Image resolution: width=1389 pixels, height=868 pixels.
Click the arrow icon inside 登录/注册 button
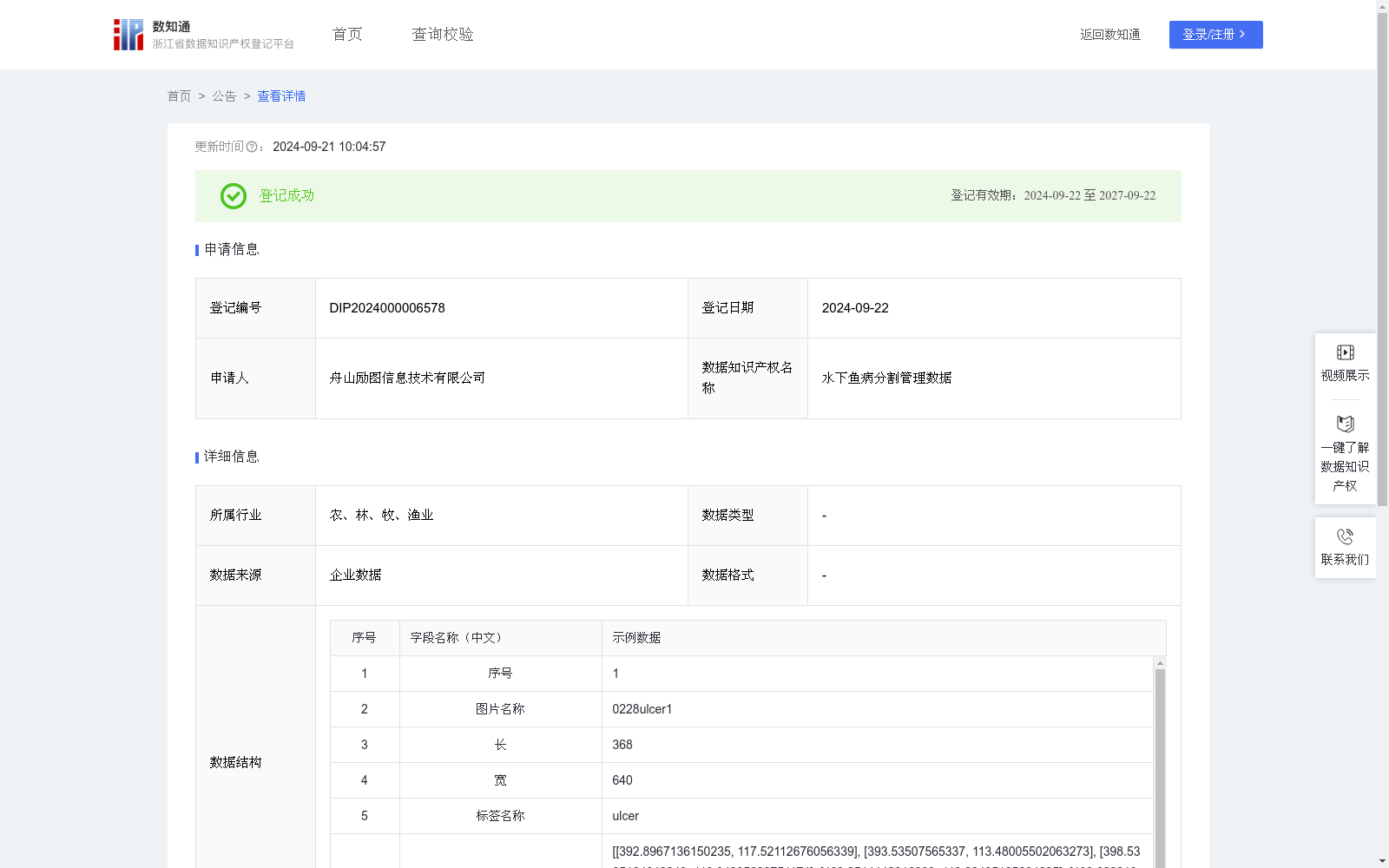coord(1243,35)
